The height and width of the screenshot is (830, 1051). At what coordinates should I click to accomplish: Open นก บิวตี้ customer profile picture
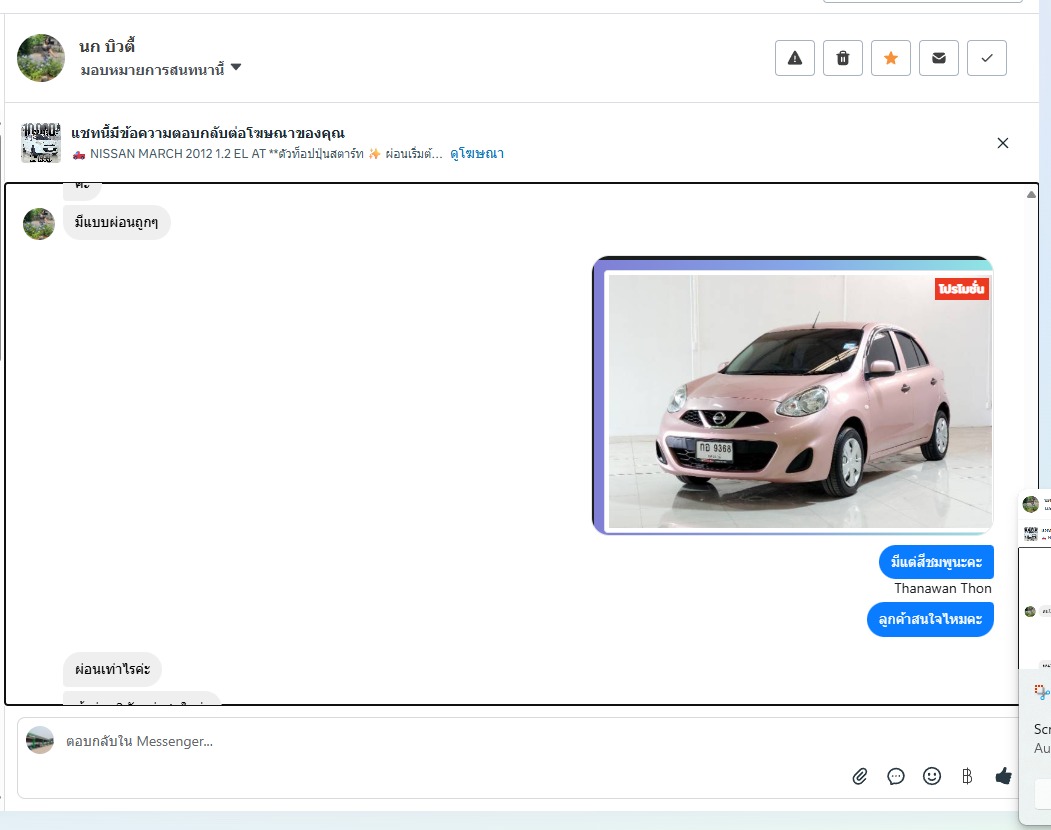click(41, 58)
